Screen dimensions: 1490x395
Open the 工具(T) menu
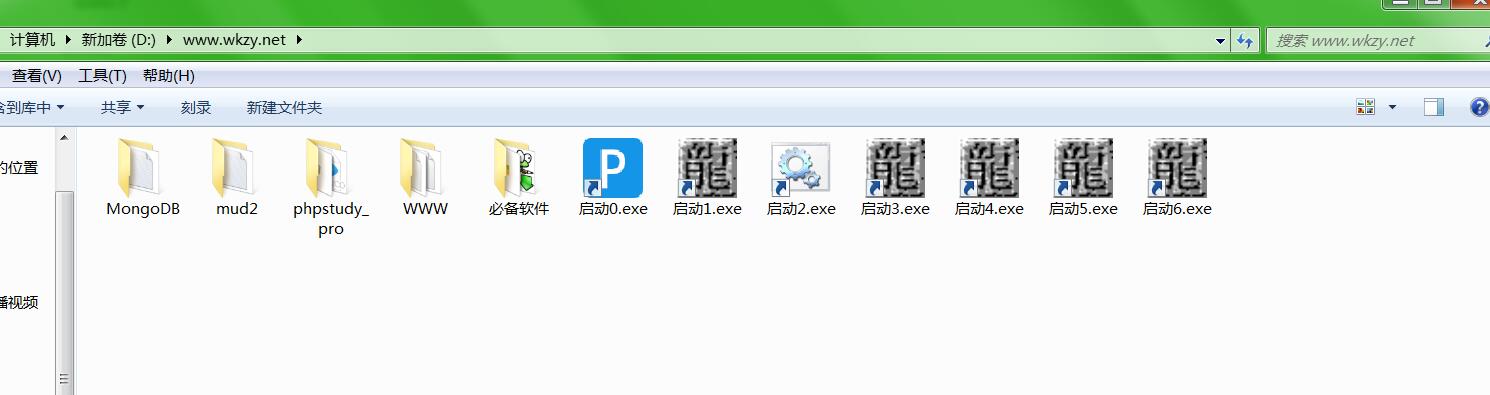pyautogui.click(x=102, y=75)
